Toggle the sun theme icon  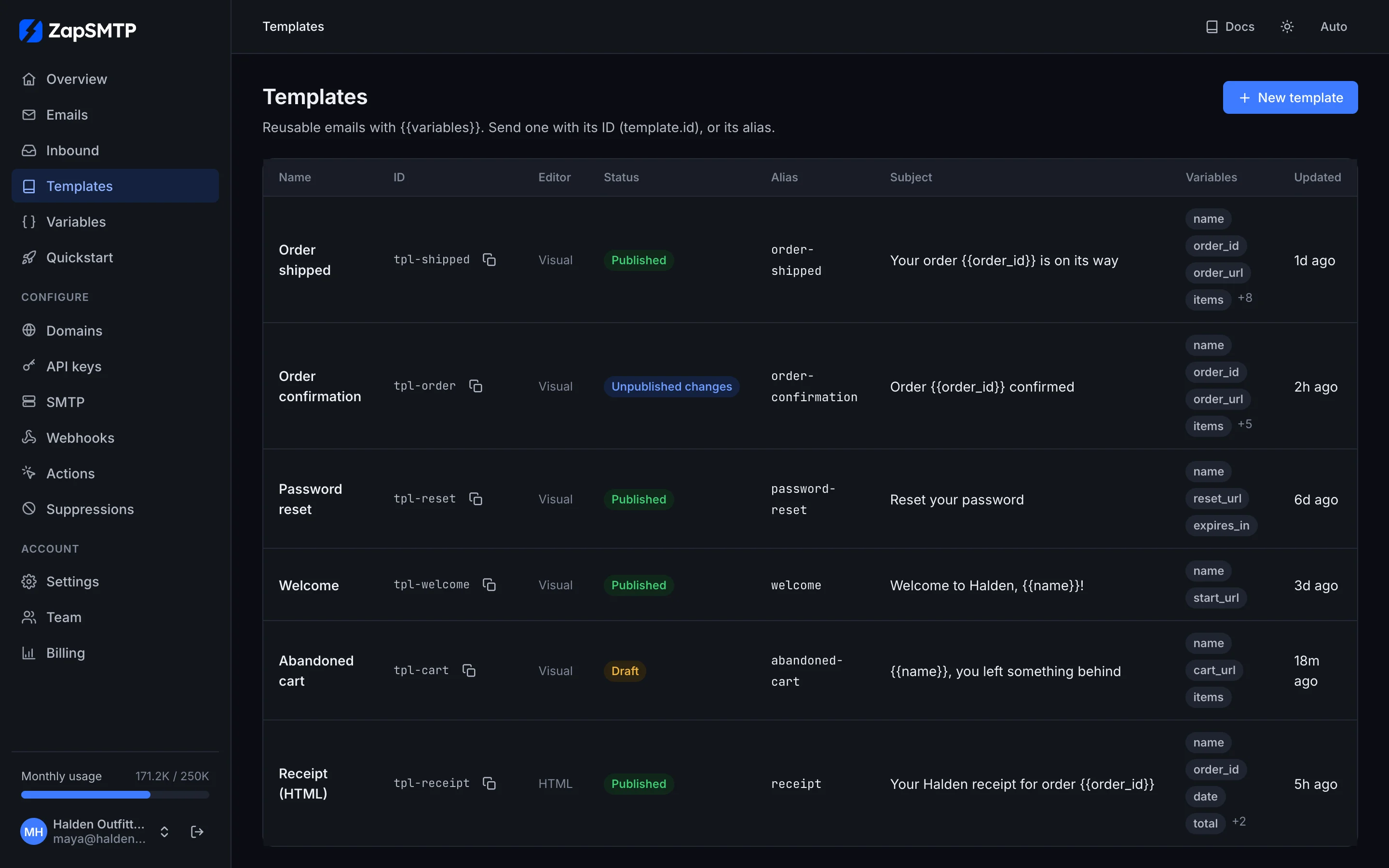point(1287,27)
